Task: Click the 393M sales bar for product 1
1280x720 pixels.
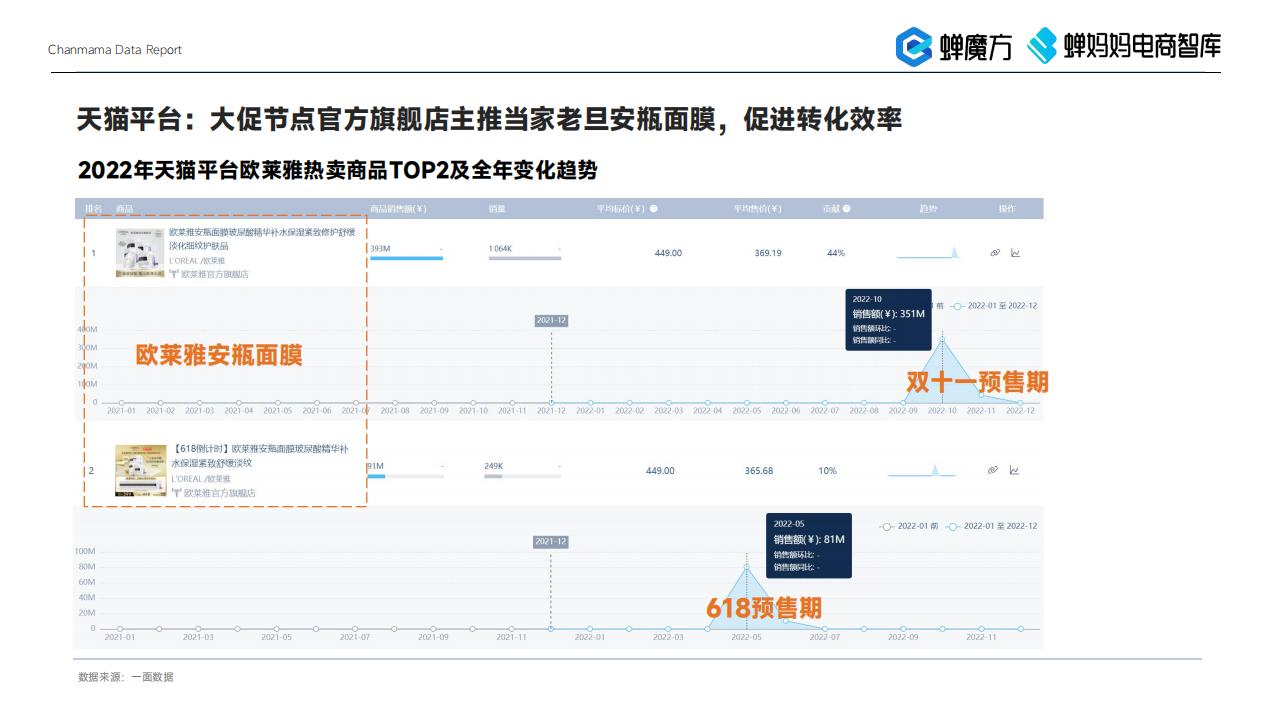Action: coord(406,258)
